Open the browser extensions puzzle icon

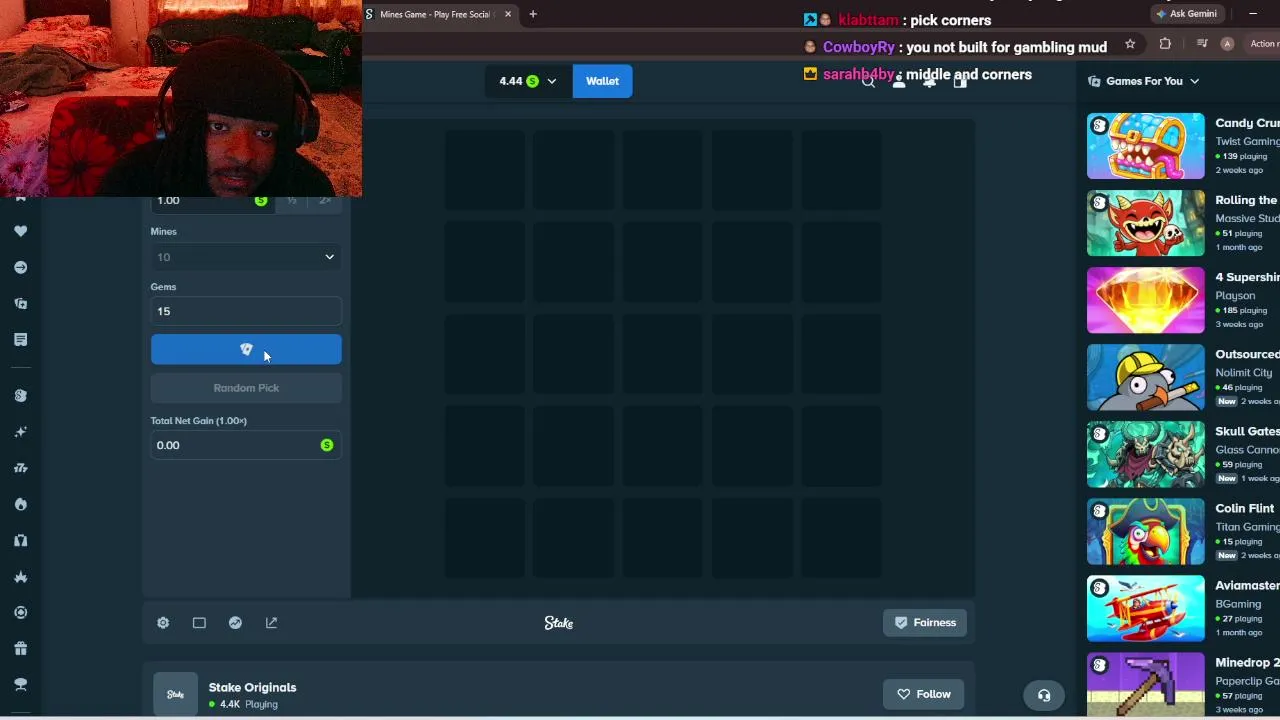[1165, 44]
